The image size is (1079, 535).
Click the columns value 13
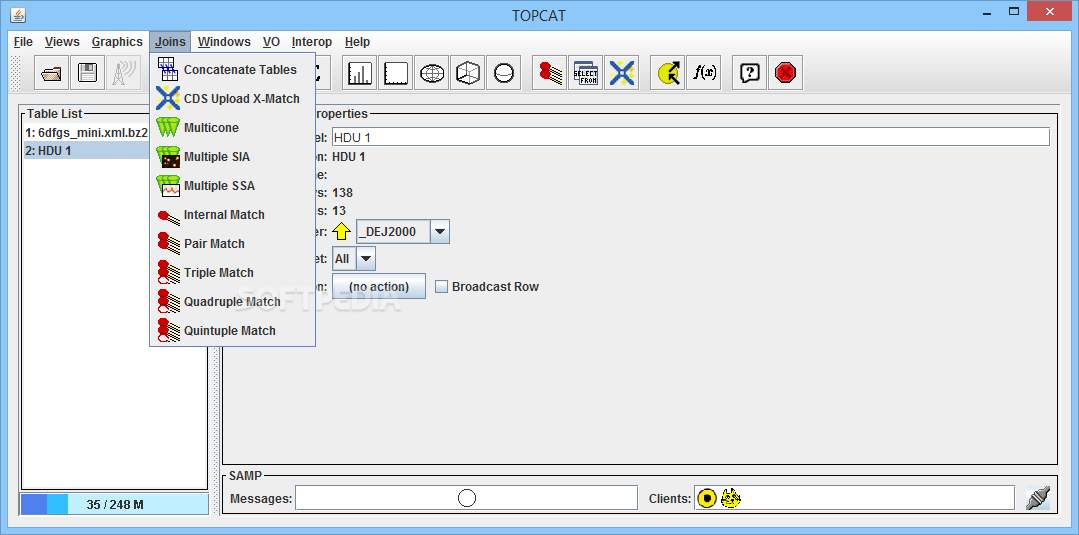click(339, 211)
